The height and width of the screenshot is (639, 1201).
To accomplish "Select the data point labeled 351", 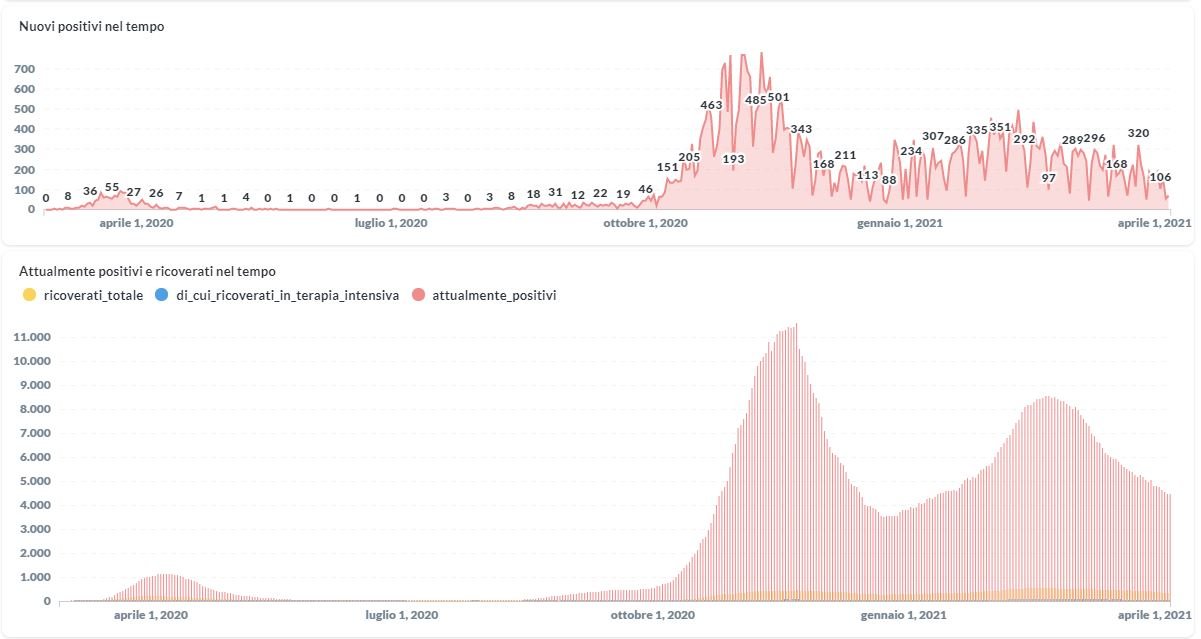I will pyautogui.click(x=1000, y=127).
